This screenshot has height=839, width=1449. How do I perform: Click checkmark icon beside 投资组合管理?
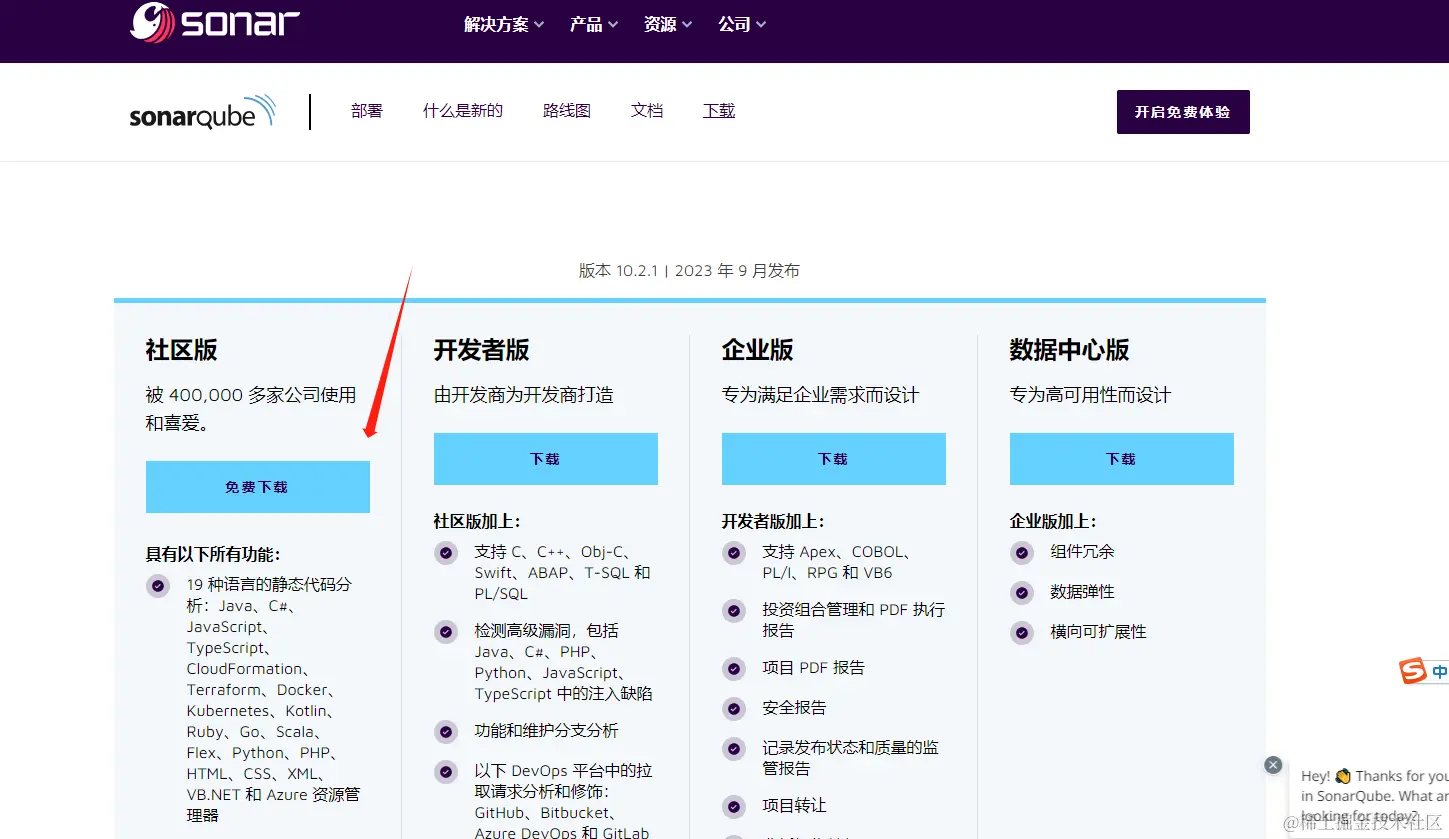point(734,610)
